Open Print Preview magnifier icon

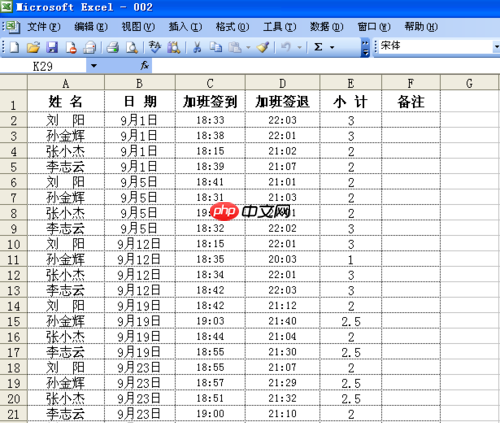click(x=132, y=47)
